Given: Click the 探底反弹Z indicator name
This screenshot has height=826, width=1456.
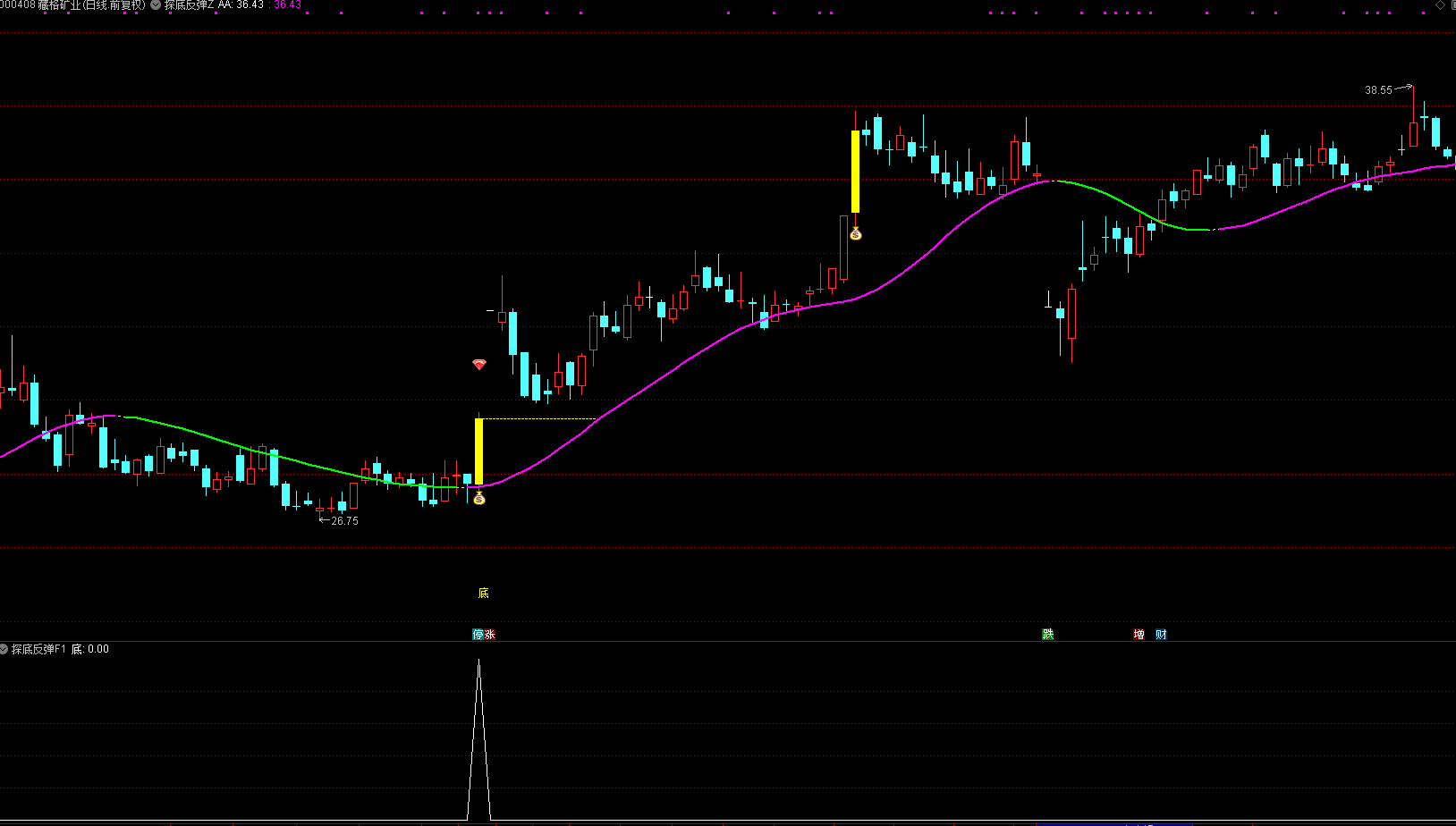Looking at the screenshot, I should (x=189, y=5).
